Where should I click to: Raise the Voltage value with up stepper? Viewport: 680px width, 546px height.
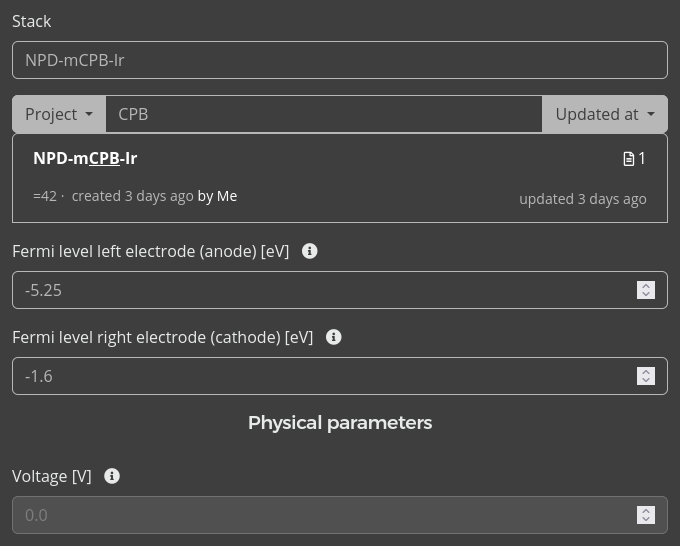pos(646,510)
